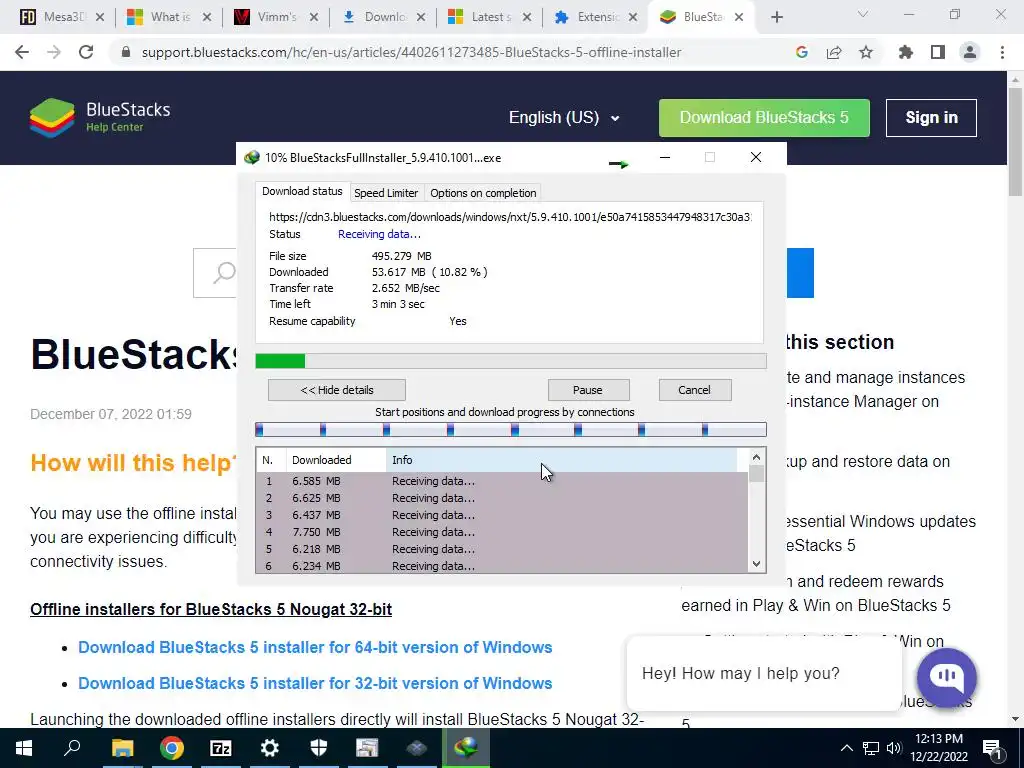Open the tab search chevron in Chrome

(x=863, y=14)
